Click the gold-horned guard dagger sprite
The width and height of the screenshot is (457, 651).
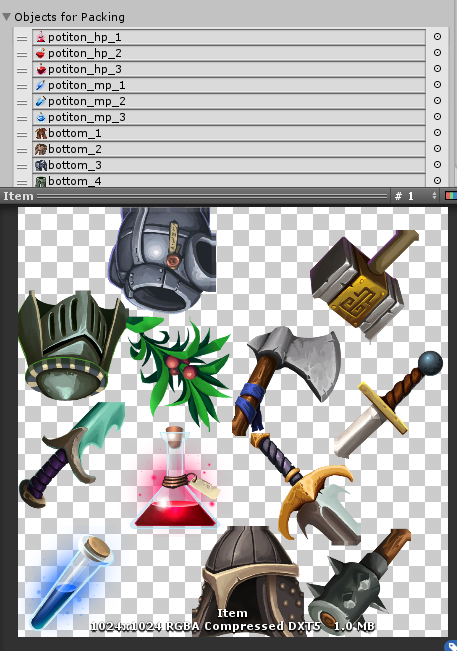coord(305,488)
